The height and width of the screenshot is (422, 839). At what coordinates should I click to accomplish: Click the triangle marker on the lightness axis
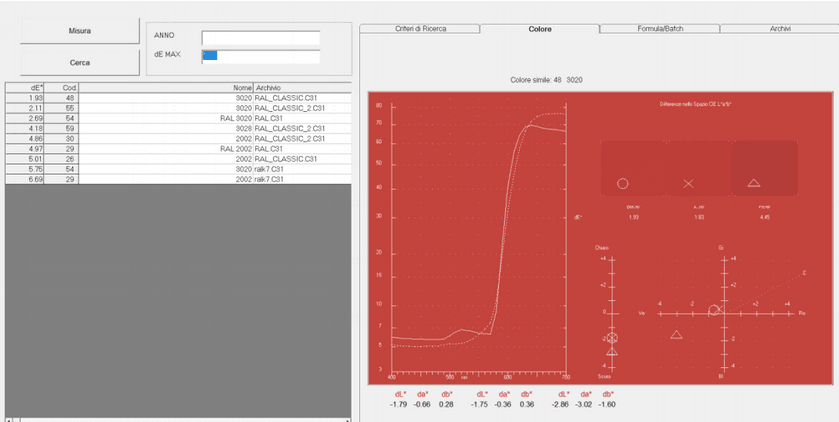(612, 351)
